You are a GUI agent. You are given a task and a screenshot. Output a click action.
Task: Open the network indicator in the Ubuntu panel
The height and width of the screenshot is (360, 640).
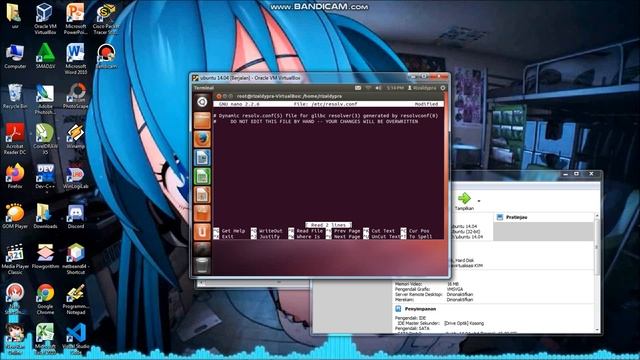pyautogui.click(x=368, y=88)
